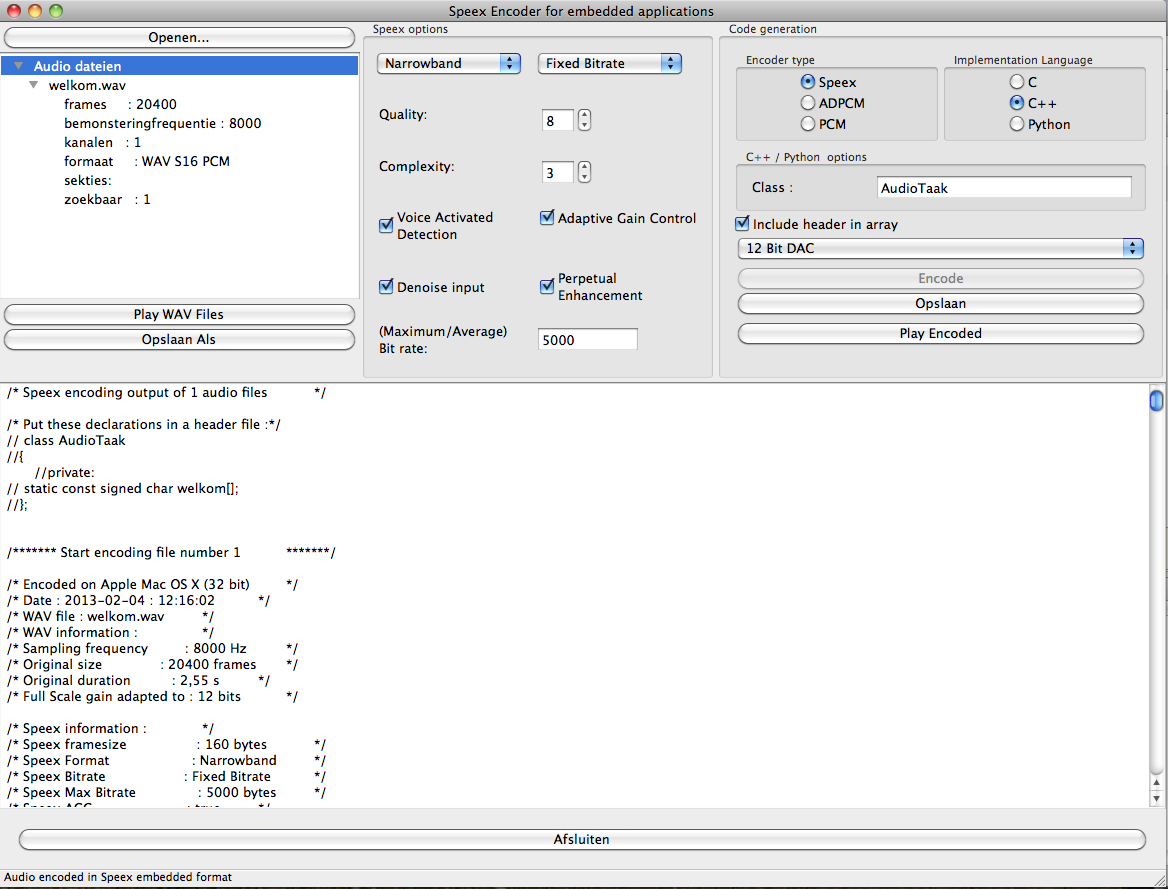Image resolution: width=1168 pixels, height=889 pixels.
Task: Click the frames : 20400 row
Action: [x=120, y=104]
